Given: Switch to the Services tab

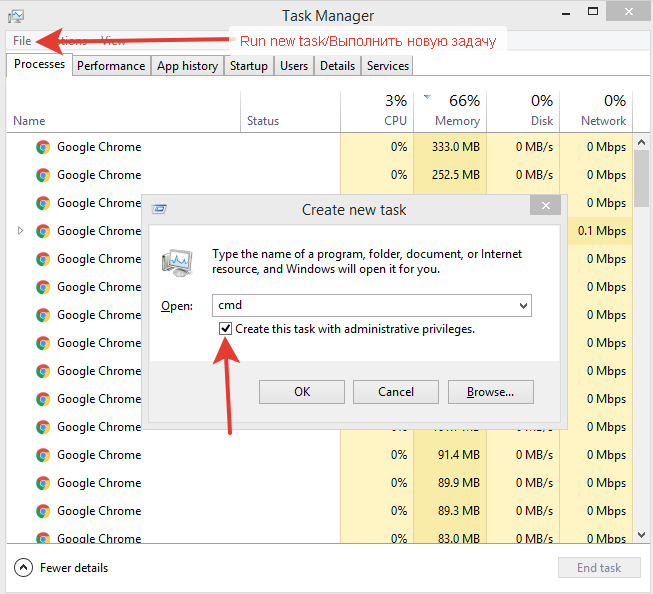Looking at the screenshot, I should tap(388, 66).
